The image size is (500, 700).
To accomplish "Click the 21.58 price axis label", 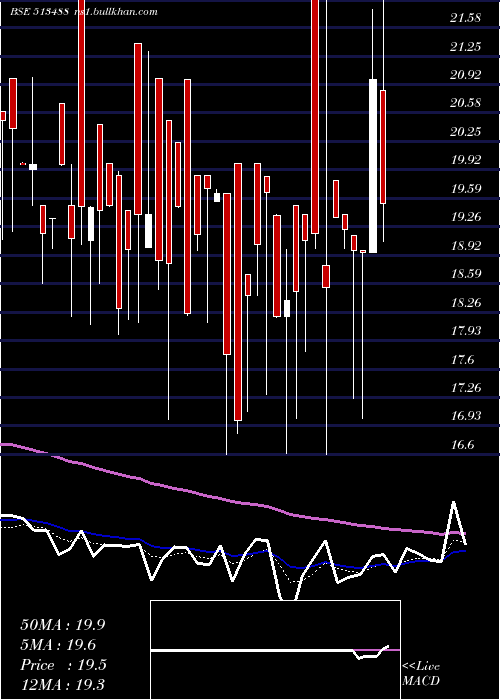I will point(466,18).
